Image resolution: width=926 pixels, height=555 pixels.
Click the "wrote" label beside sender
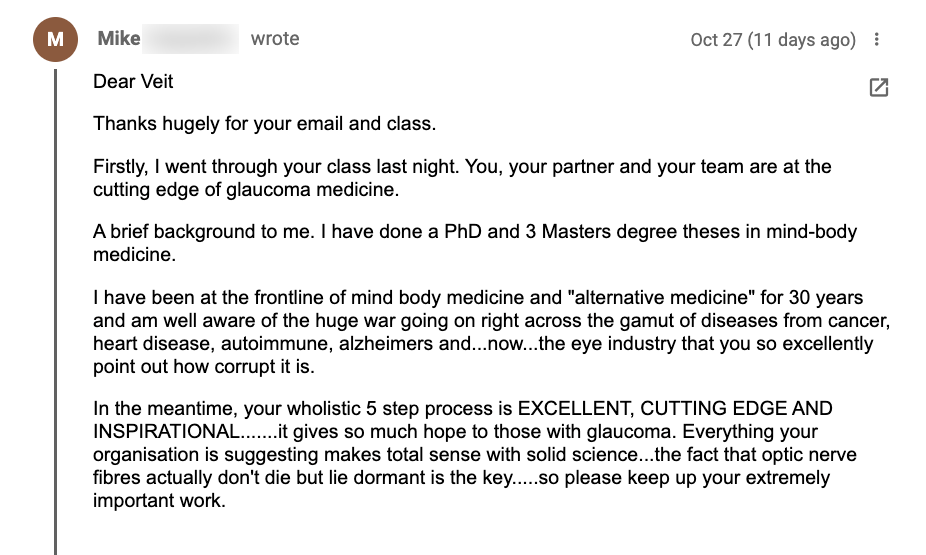[x=275, y=39]
